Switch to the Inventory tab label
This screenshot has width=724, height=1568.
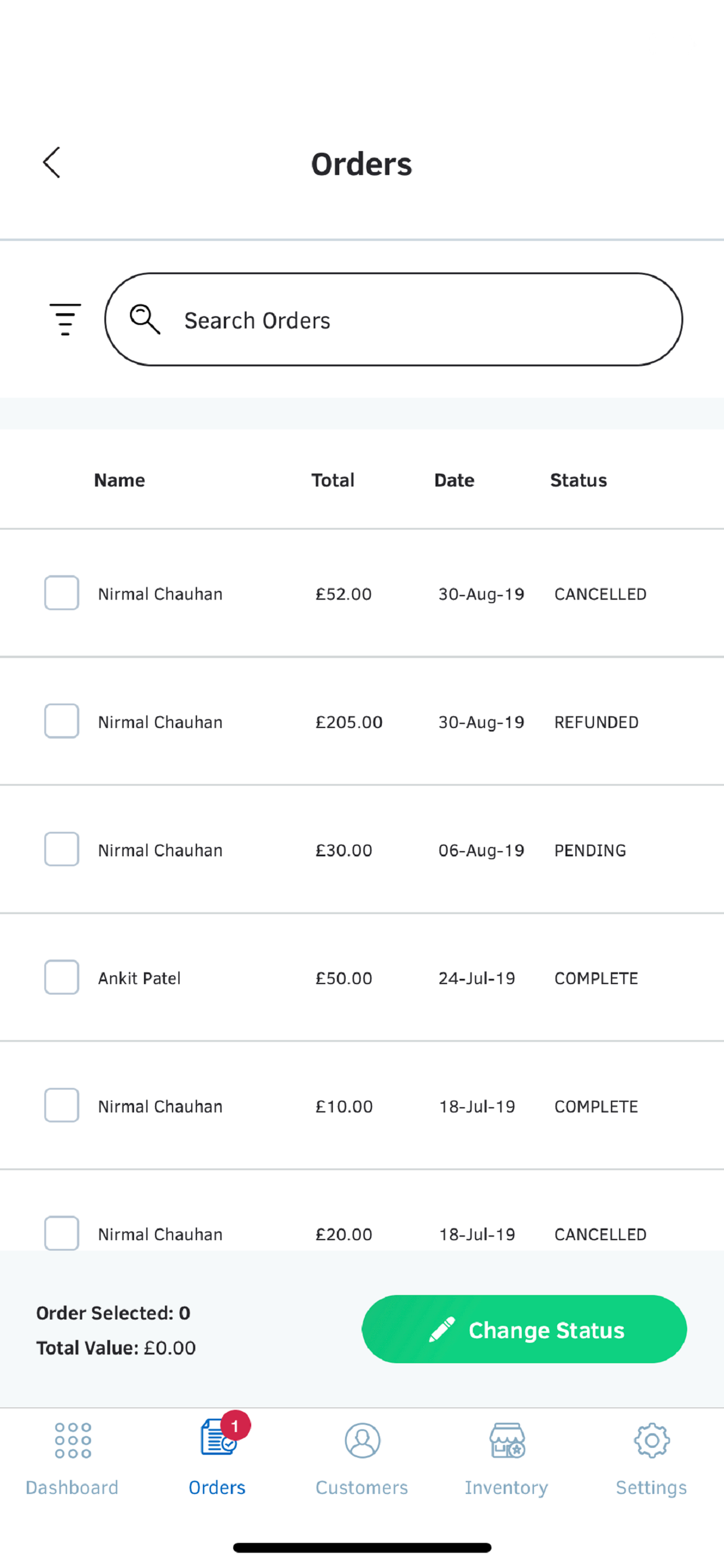point(507,1487)
